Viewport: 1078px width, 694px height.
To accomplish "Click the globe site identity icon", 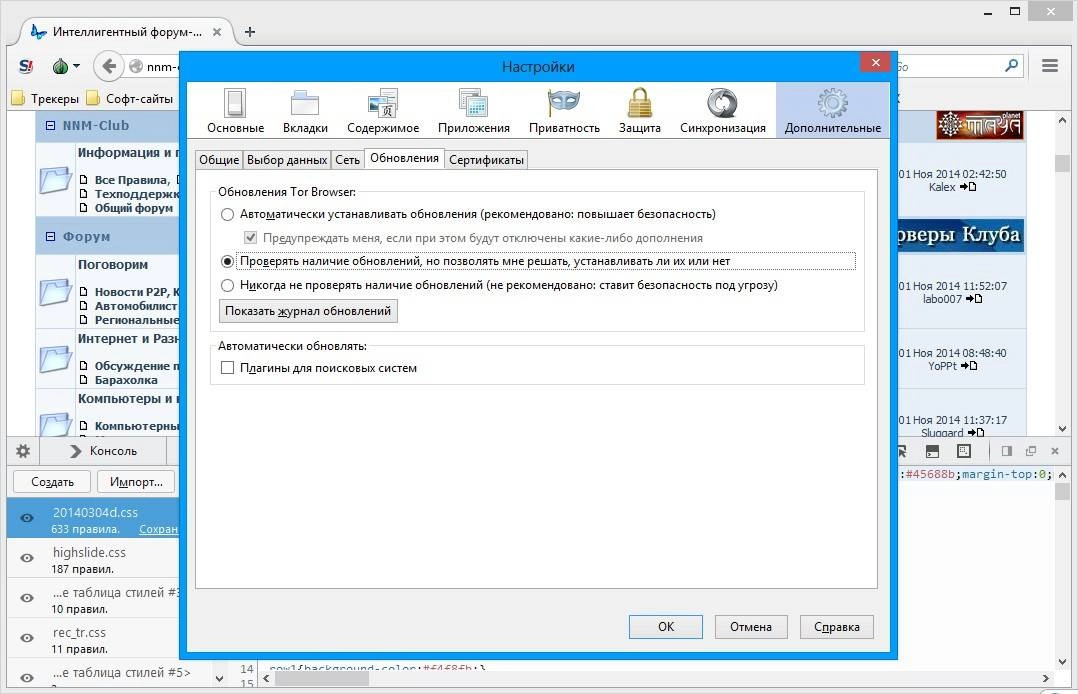I will click(136, 67).
